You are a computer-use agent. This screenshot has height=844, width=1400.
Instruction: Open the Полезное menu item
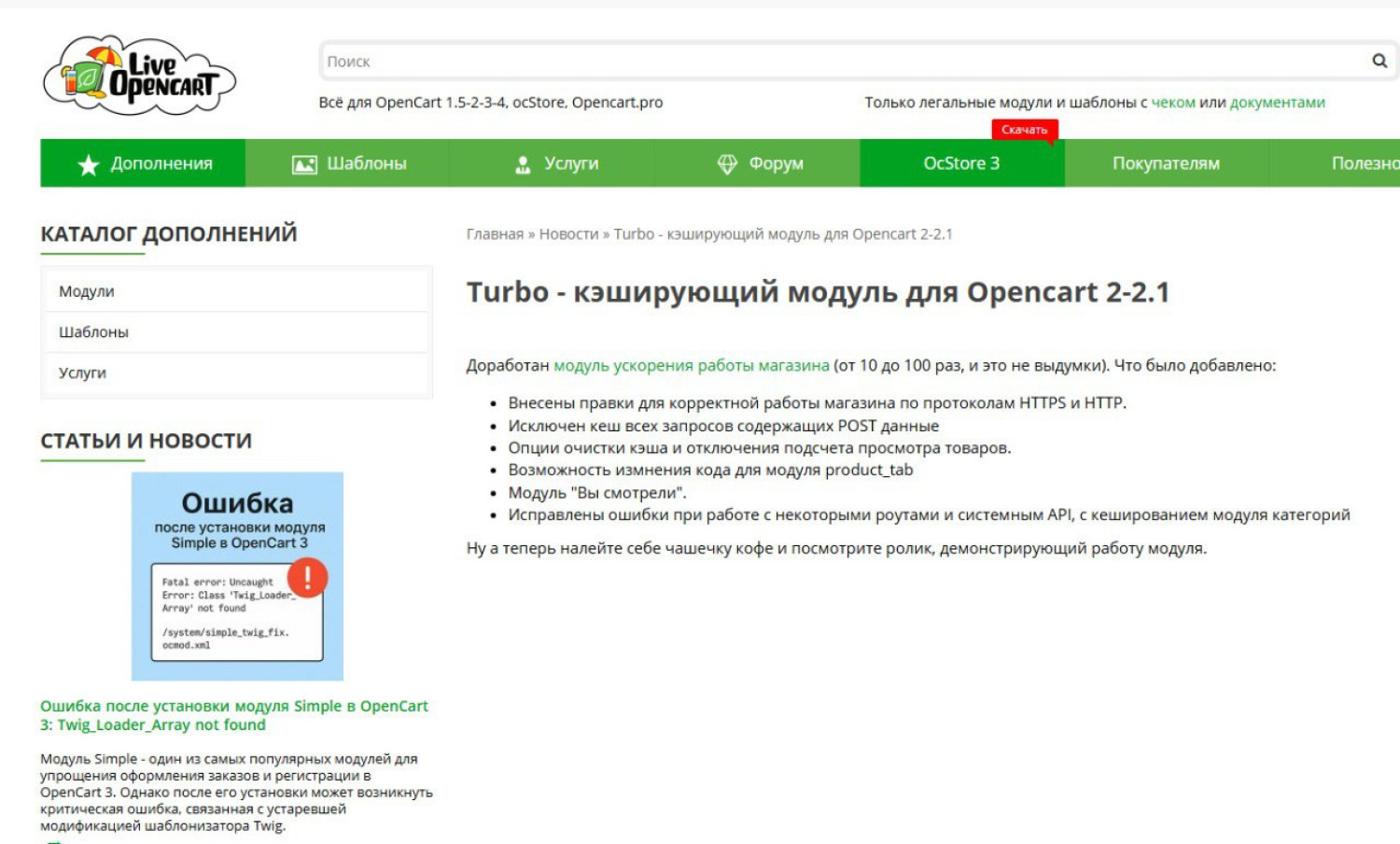tap(1363, 163)
